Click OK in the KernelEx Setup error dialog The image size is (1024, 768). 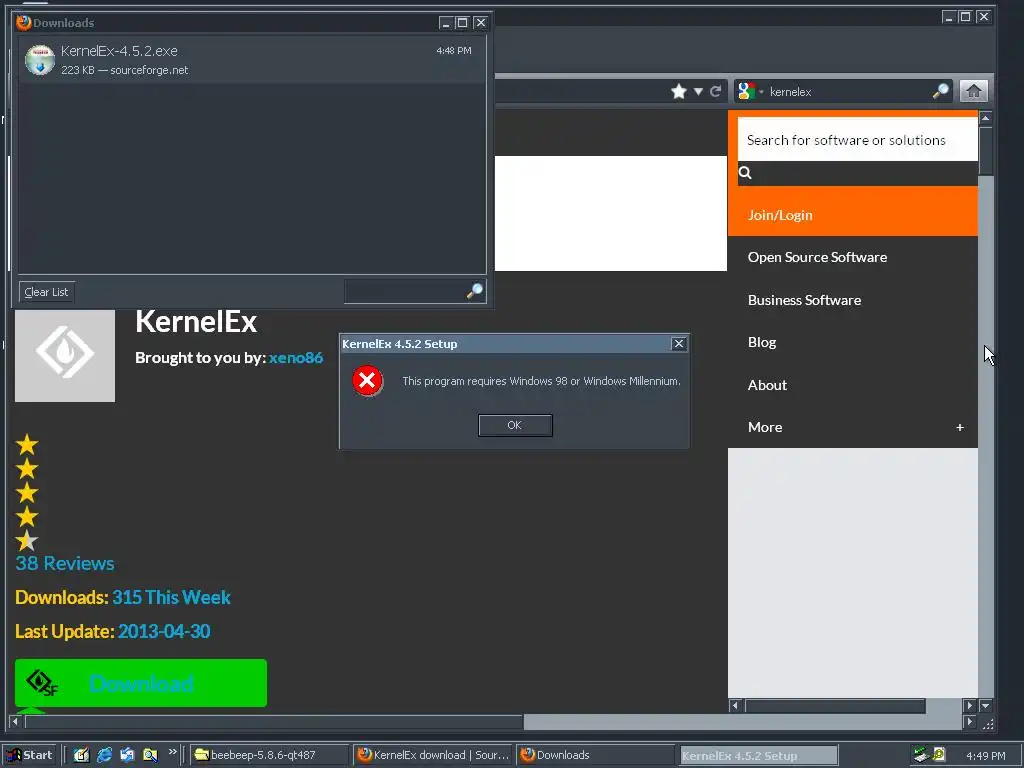point(515,425)
